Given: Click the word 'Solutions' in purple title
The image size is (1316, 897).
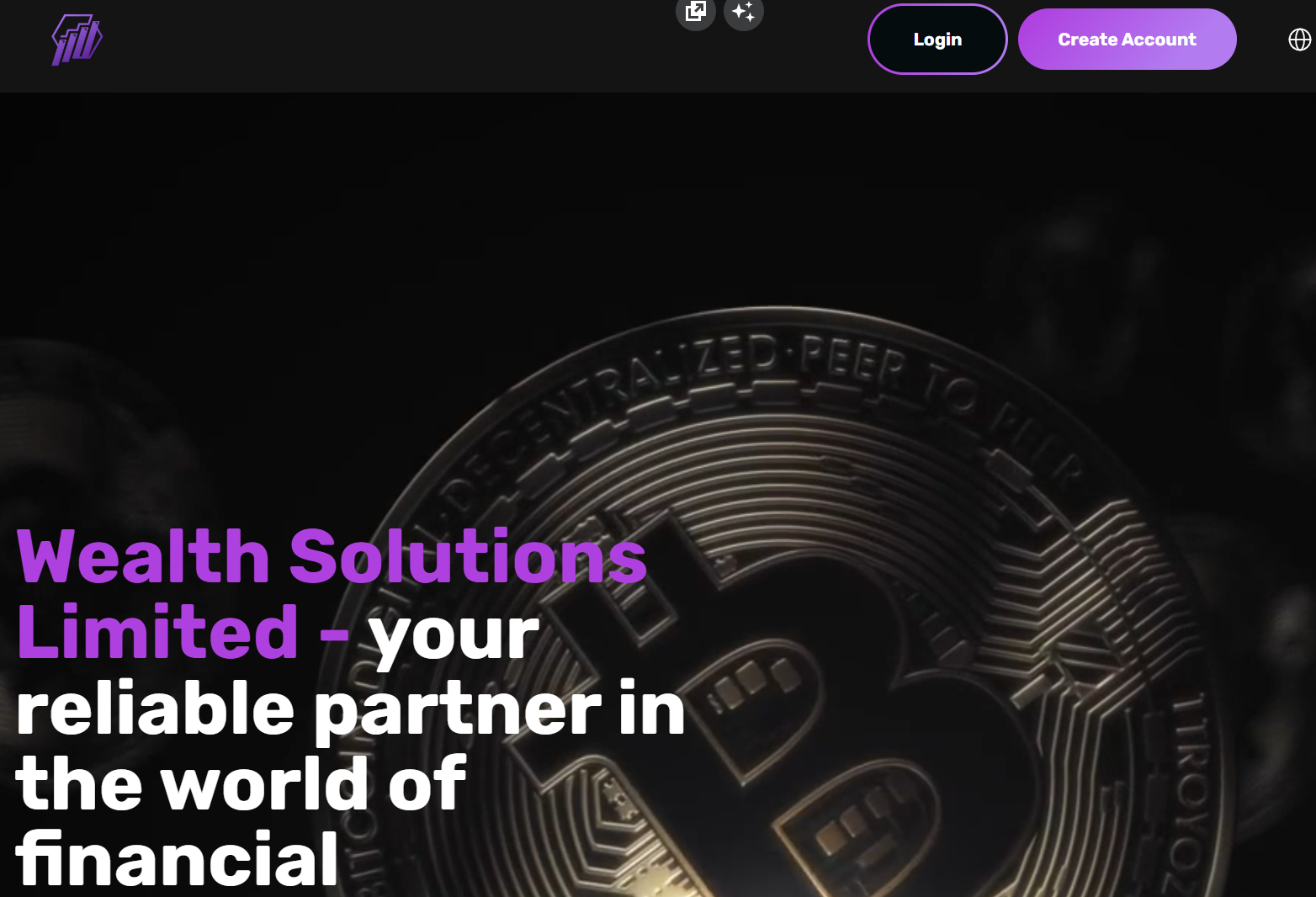Looking at the screenshot, I should (469, 556).
